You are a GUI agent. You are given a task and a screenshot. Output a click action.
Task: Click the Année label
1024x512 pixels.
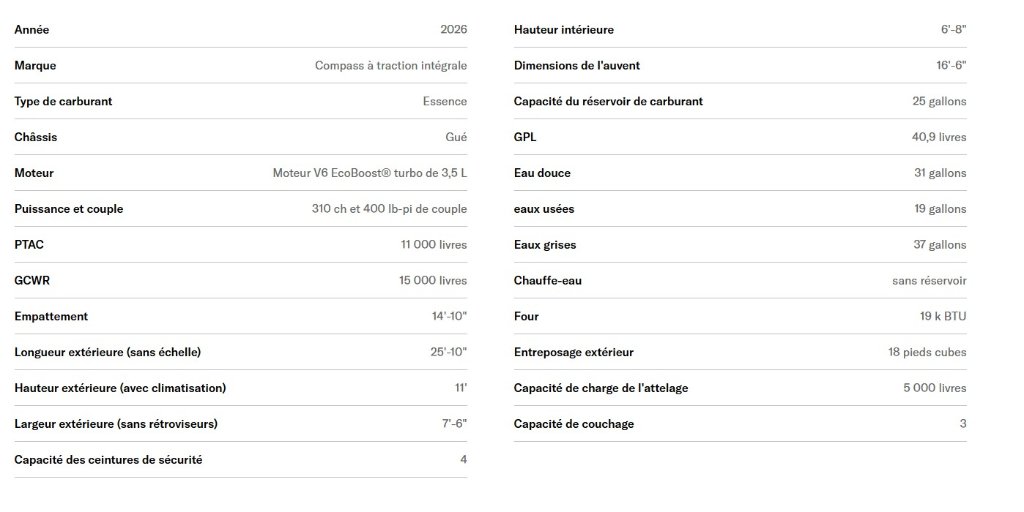pos(31,29)
